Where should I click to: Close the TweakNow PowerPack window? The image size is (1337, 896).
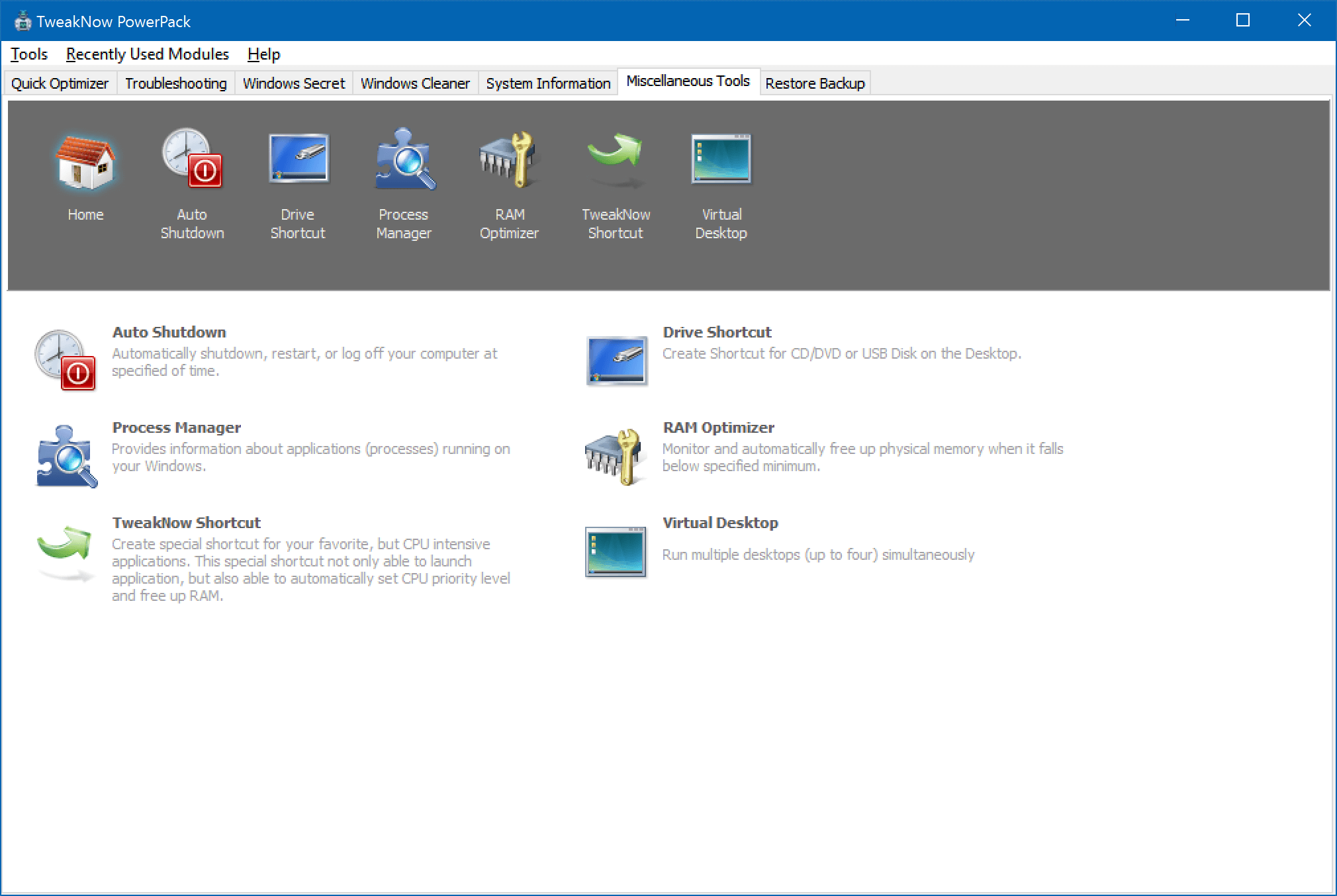pos(1304,21)
